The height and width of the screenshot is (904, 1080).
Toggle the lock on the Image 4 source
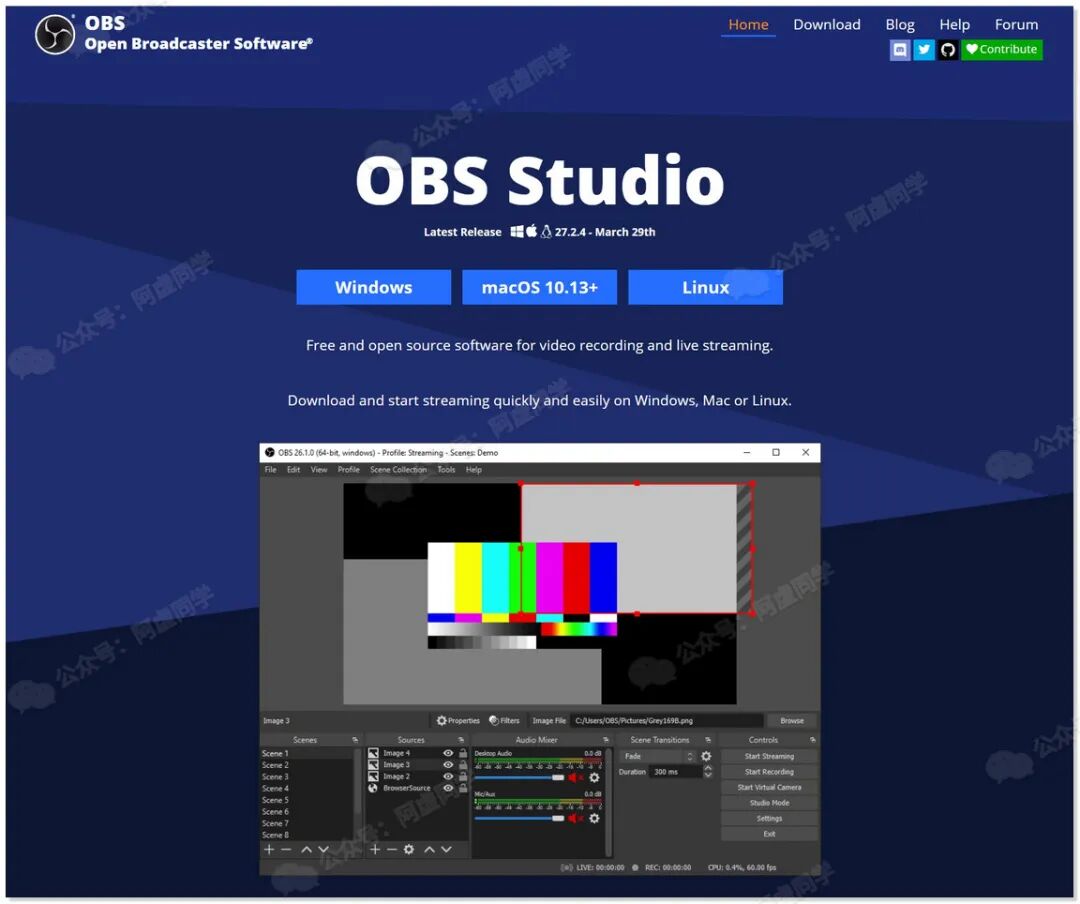click(x=463, y=754)
